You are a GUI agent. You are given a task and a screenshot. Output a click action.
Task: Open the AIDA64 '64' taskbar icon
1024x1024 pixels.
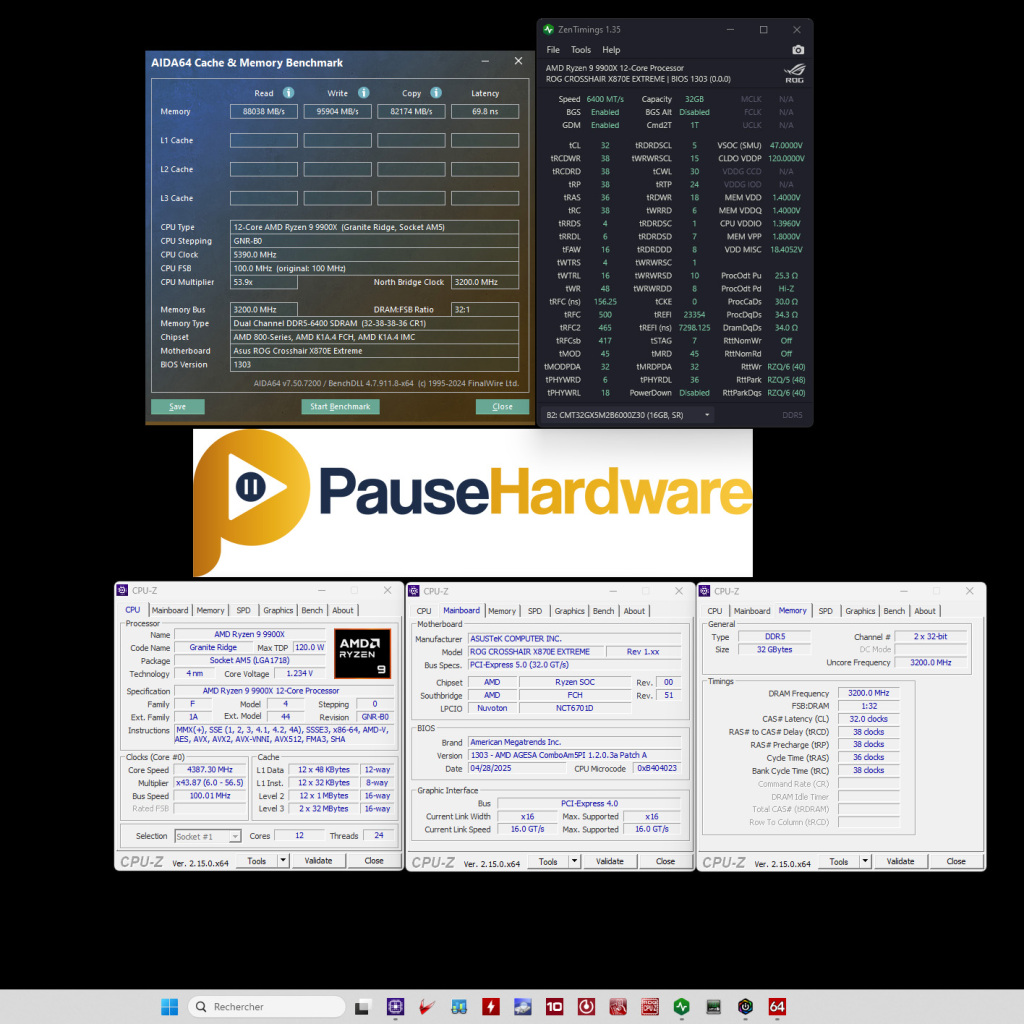[776, 1006]
